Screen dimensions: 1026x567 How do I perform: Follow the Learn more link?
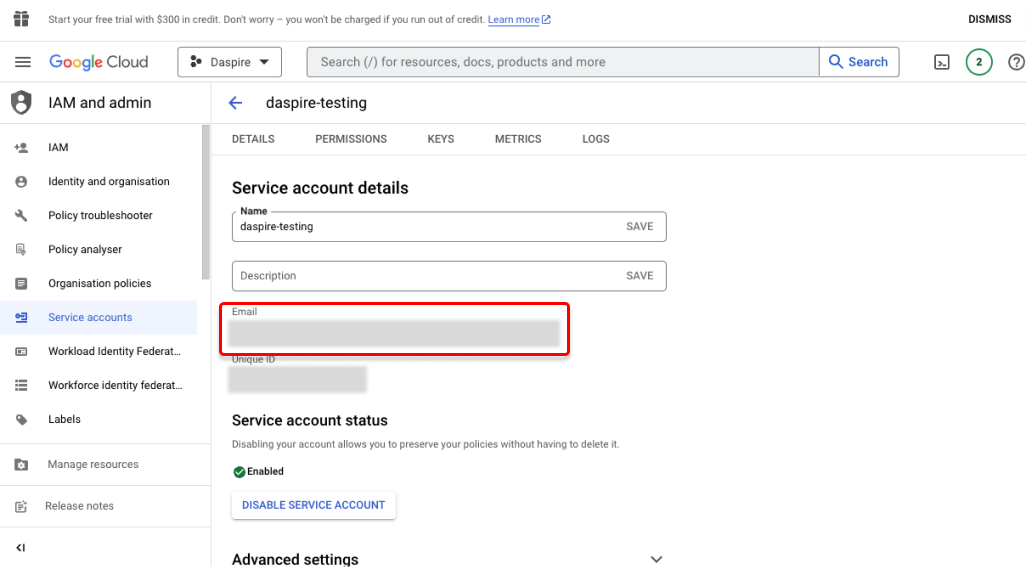point(514,20)
